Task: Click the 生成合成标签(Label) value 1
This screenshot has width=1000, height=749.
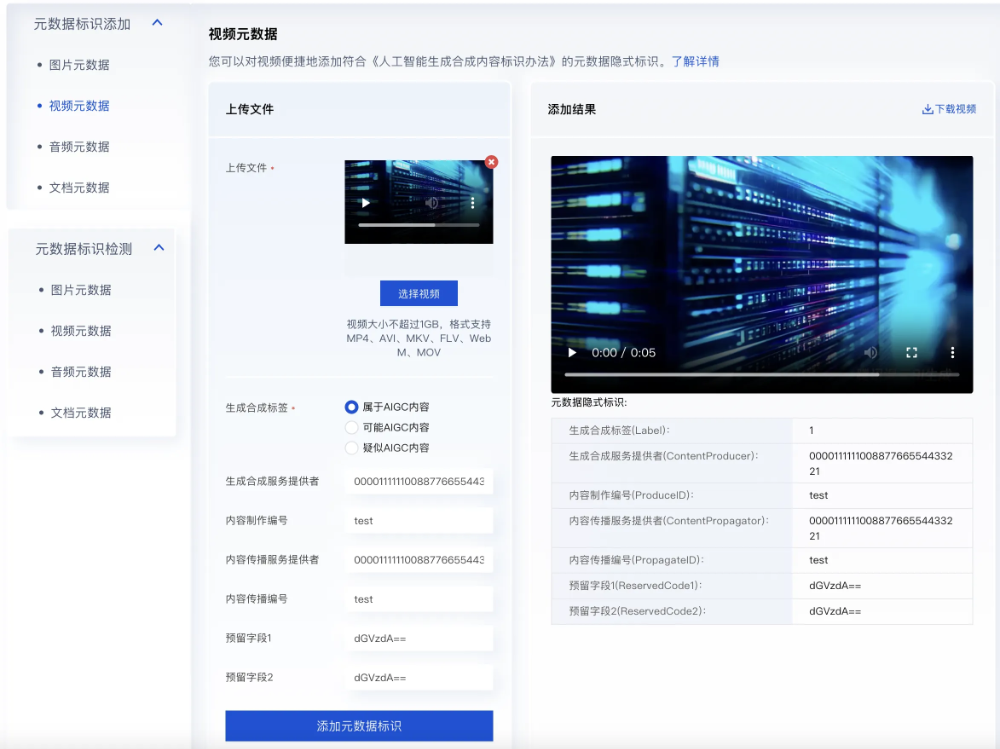Action: 811,431
